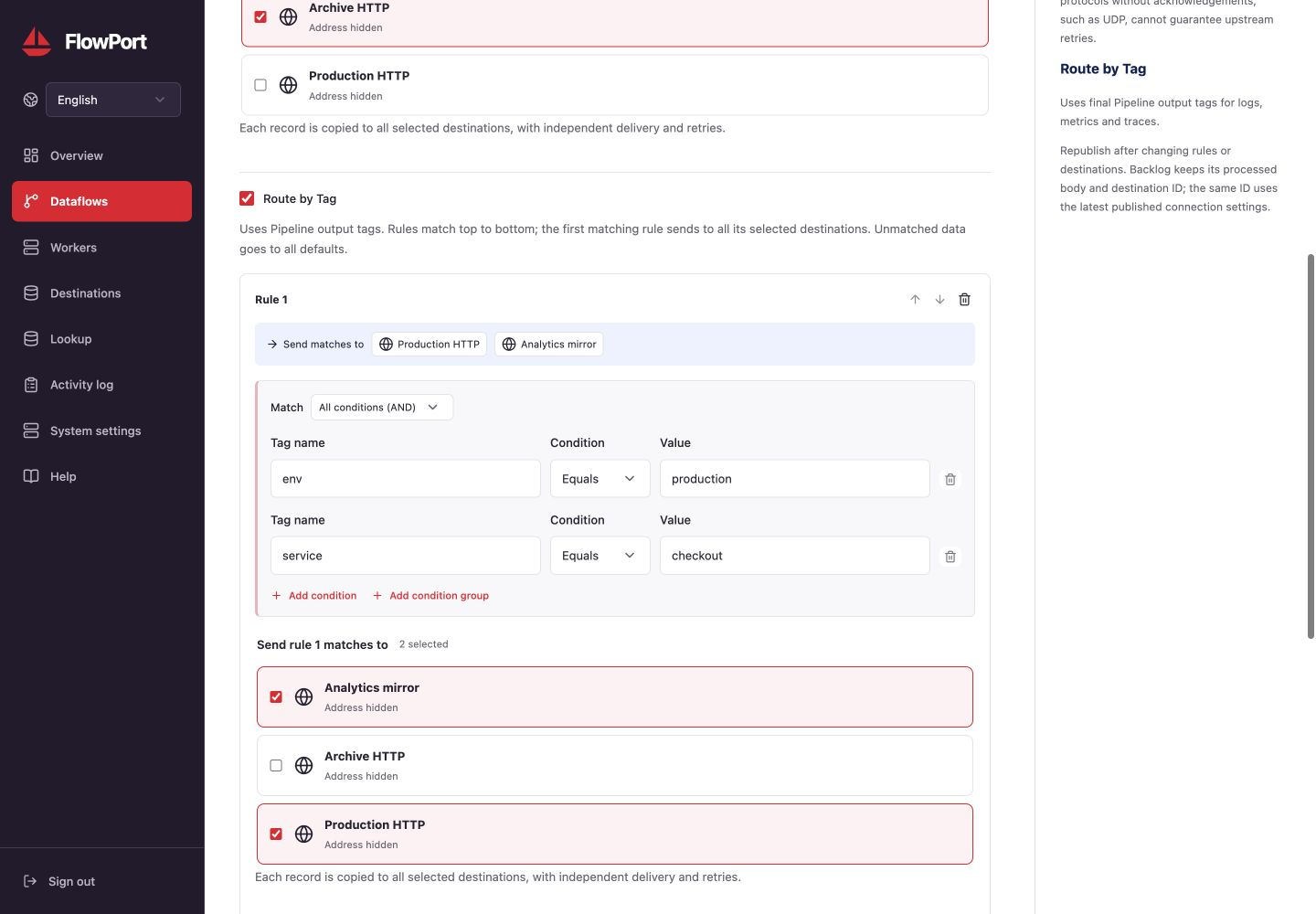
Task: Delete Rule 1 with trash icon
Action: click(x=964, y=300)
